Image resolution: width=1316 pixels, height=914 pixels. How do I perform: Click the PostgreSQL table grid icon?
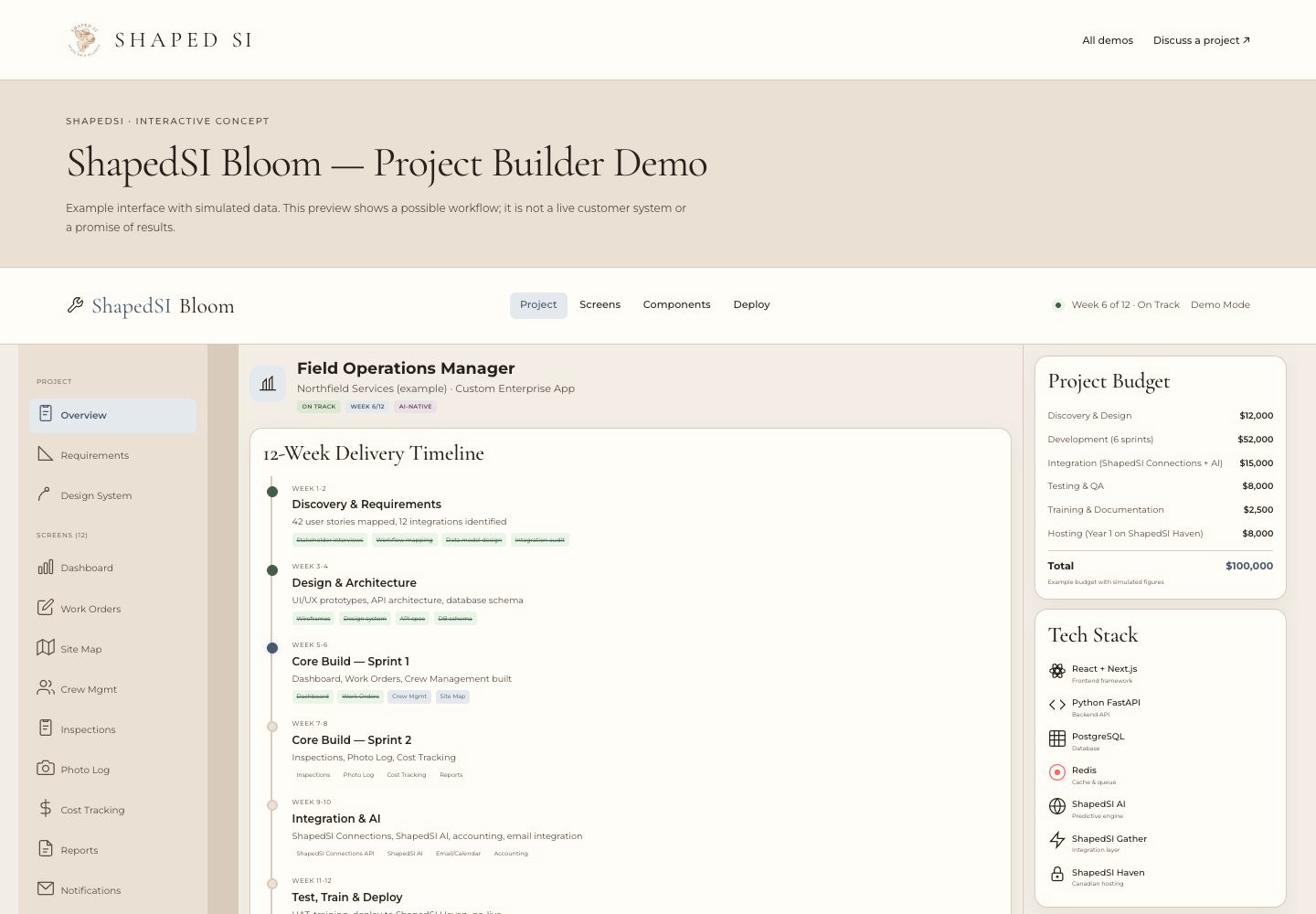pyautogui.click(x=1057, y=739)
